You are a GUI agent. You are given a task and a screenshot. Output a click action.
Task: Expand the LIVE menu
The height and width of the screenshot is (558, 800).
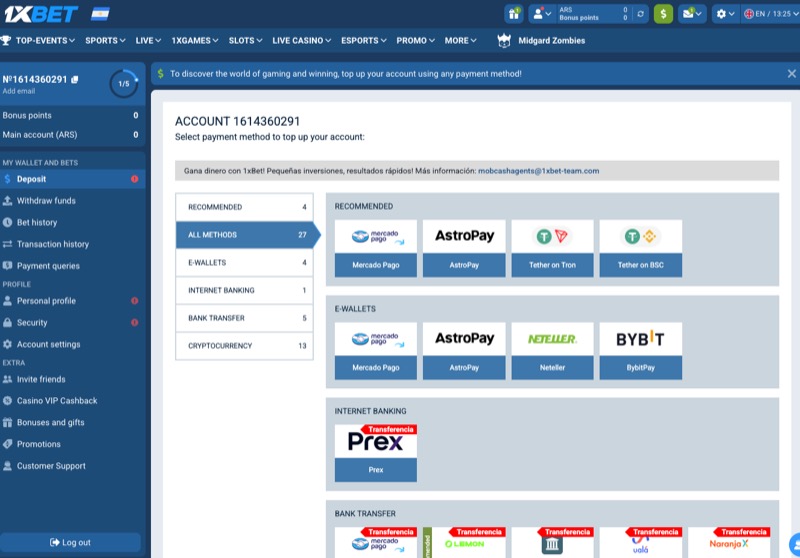coord(148,40)
